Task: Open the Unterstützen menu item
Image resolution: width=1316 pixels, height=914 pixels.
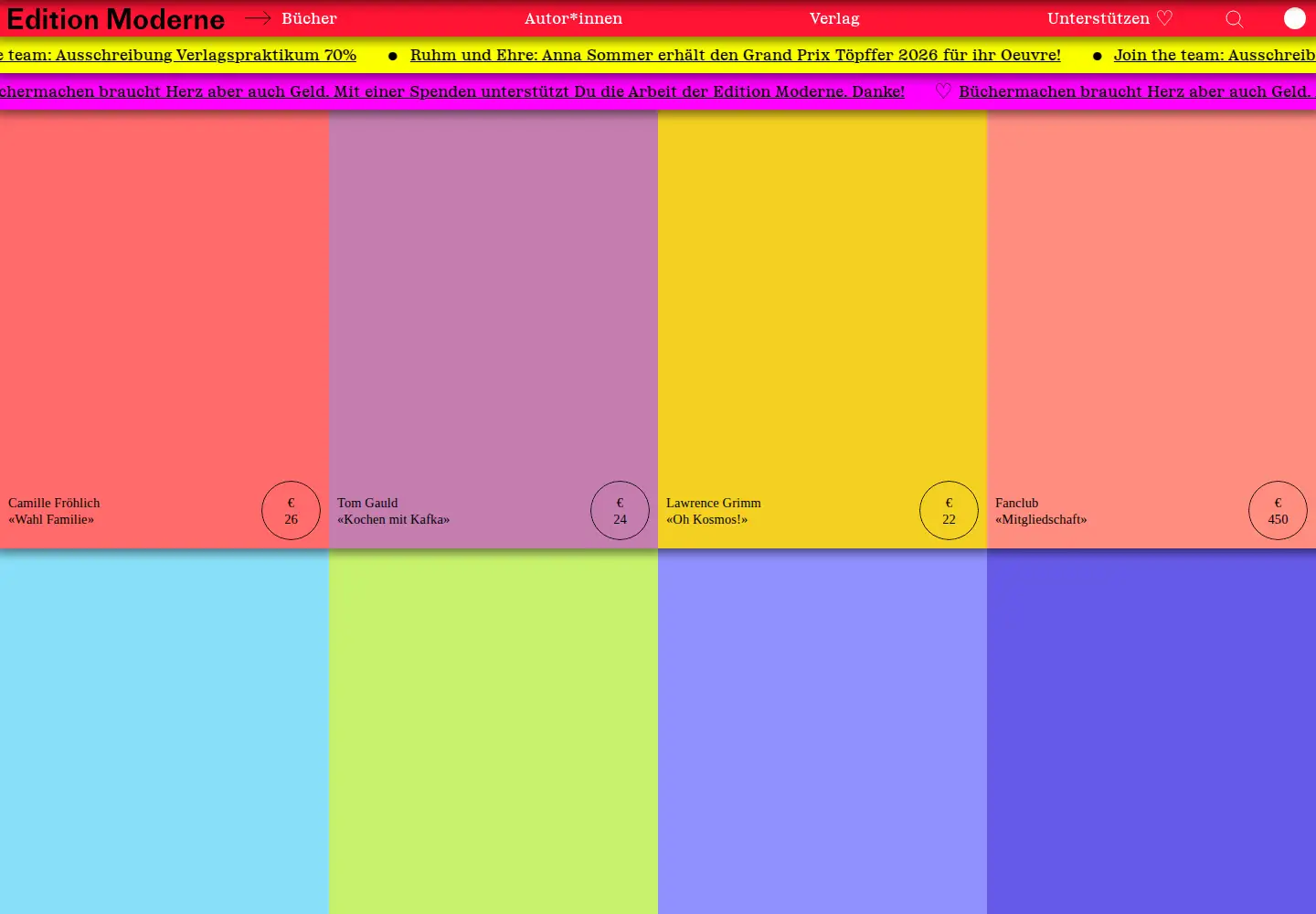Action: 1109,18
